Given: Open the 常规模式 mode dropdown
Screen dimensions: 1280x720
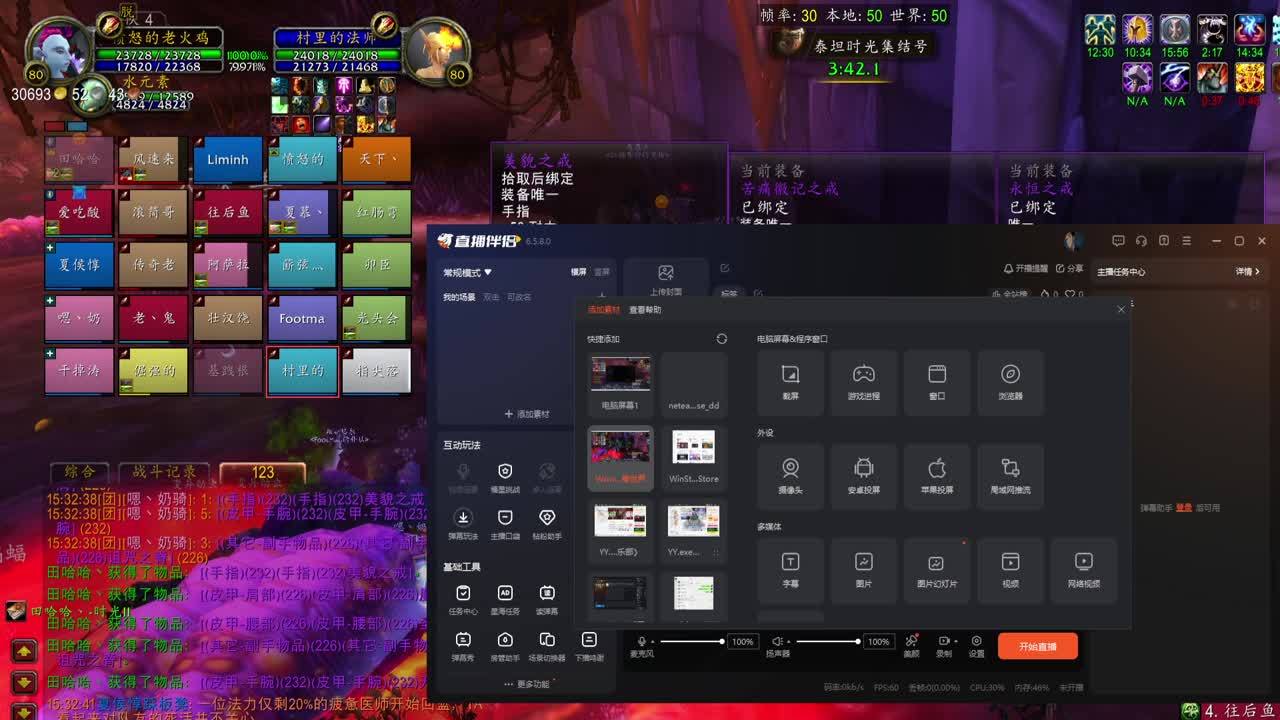Looking at the screenshot, I should (x=467, y=272).
